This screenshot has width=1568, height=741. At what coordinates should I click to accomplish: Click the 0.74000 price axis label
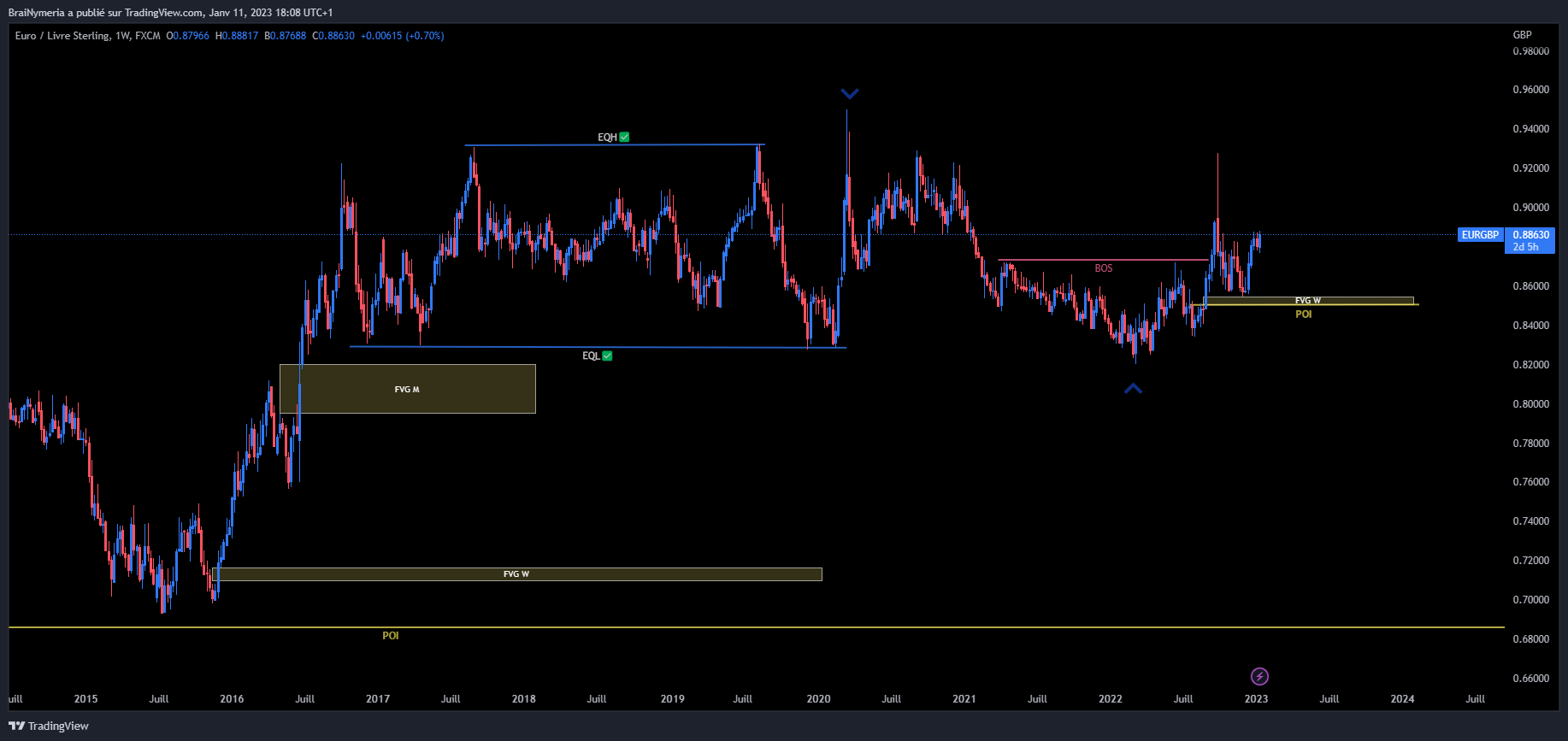click(x=1531, y=521)
